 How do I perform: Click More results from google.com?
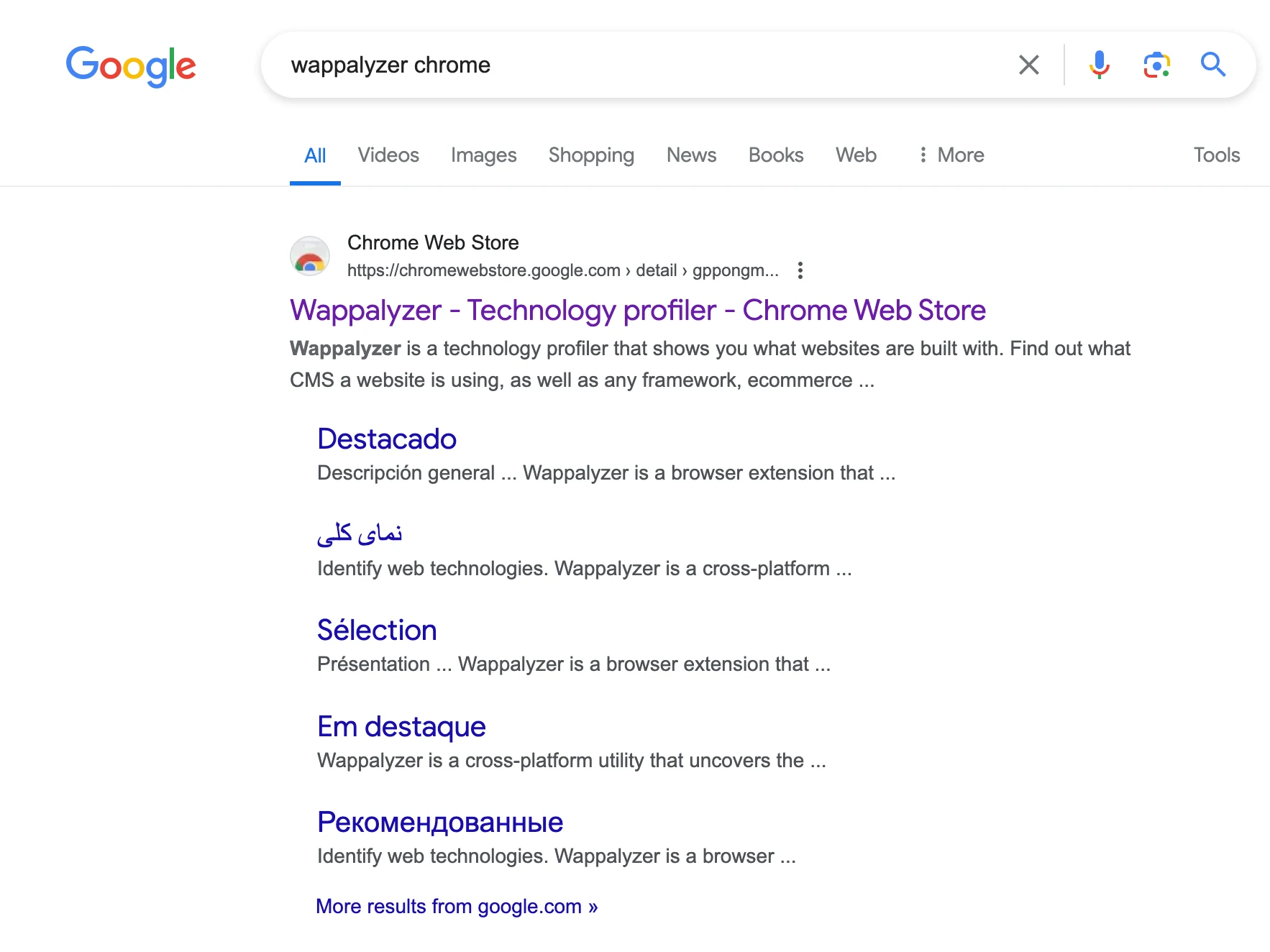457,907
